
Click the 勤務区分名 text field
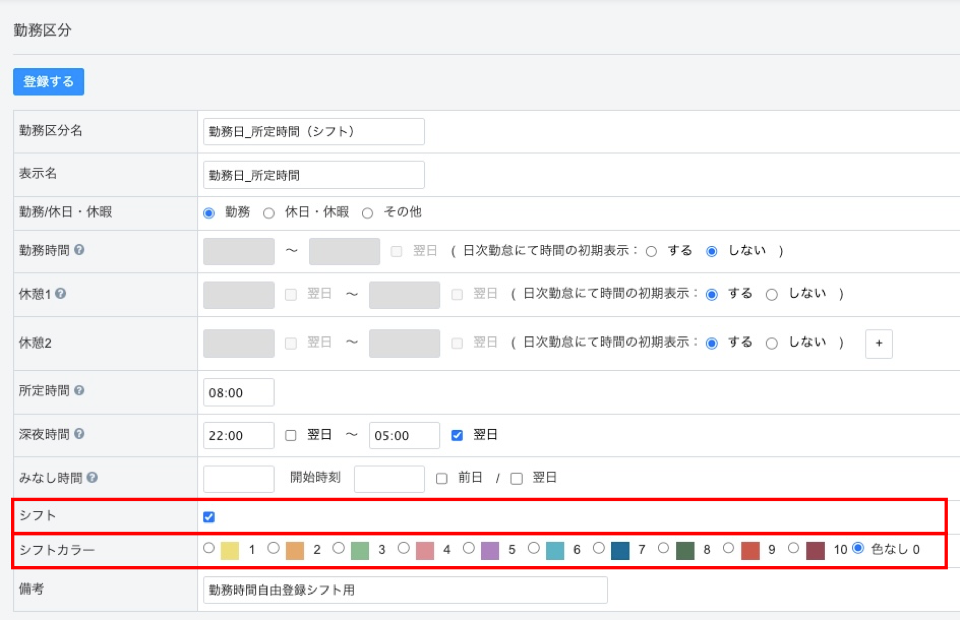coord(314,131)
